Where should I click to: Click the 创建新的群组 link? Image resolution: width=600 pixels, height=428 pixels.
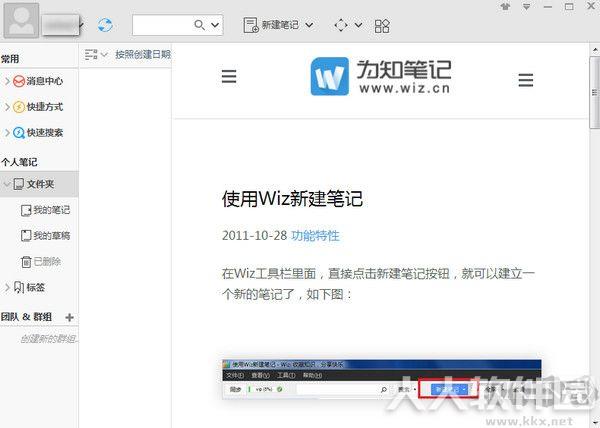[x=49, y=338]
